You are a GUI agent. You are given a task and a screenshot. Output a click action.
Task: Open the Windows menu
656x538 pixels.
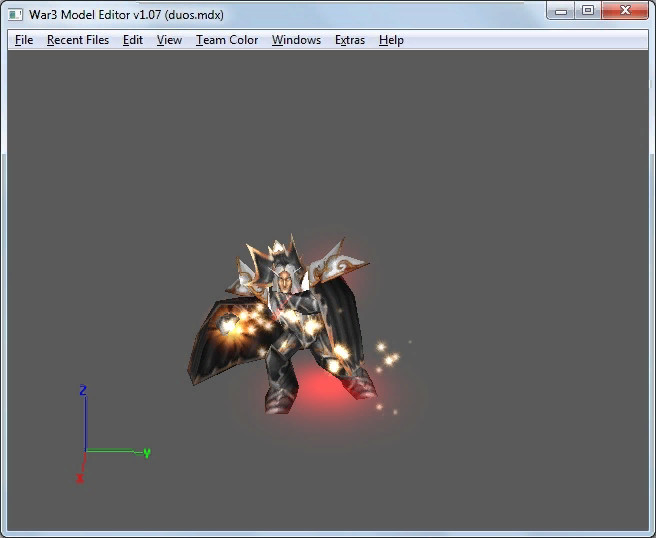[x=296, y=40]
